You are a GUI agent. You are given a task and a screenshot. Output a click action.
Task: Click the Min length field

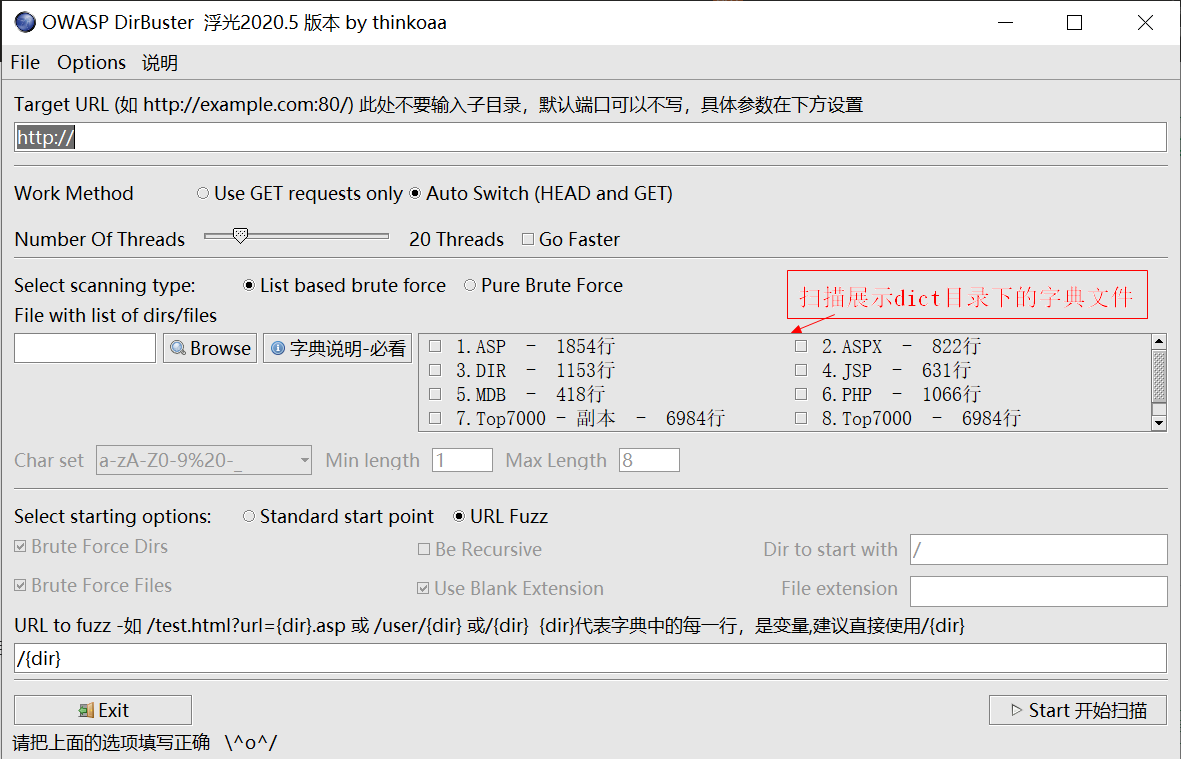point(462,460)
